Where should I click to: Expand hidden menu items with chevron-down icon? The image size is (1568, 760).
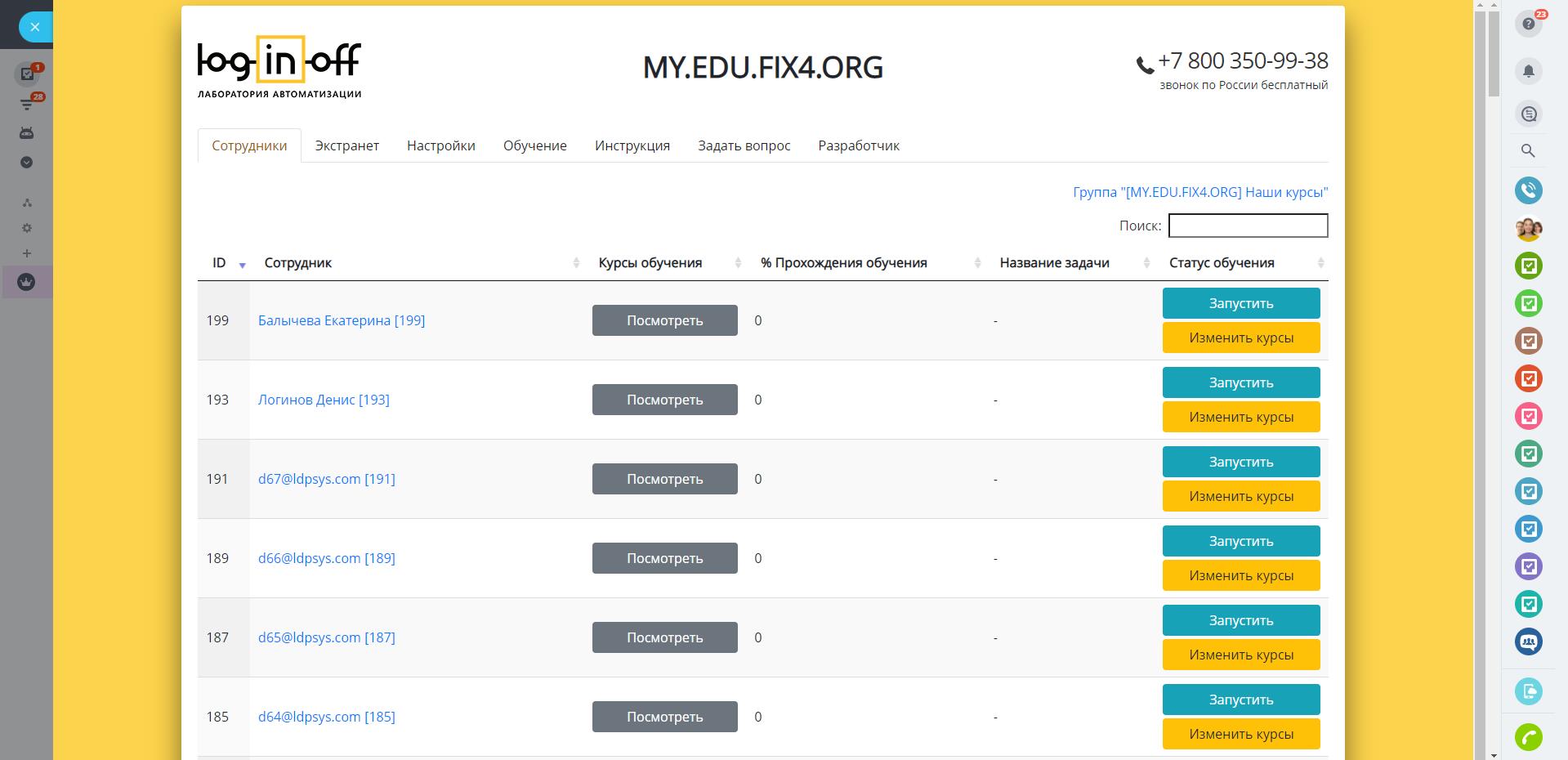[27, 163]
